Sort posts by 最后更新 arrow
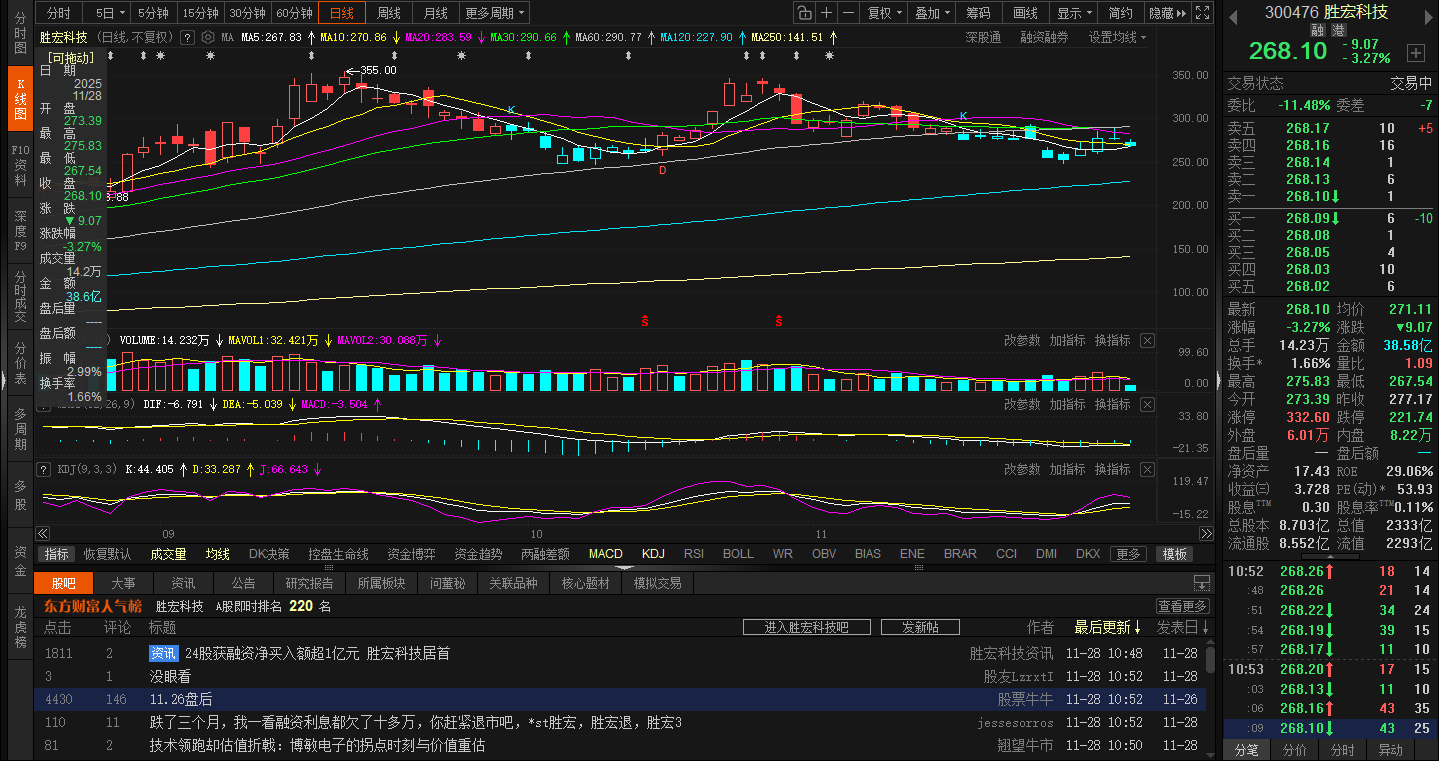The image size is (1439, 761). pos(1137,627)
